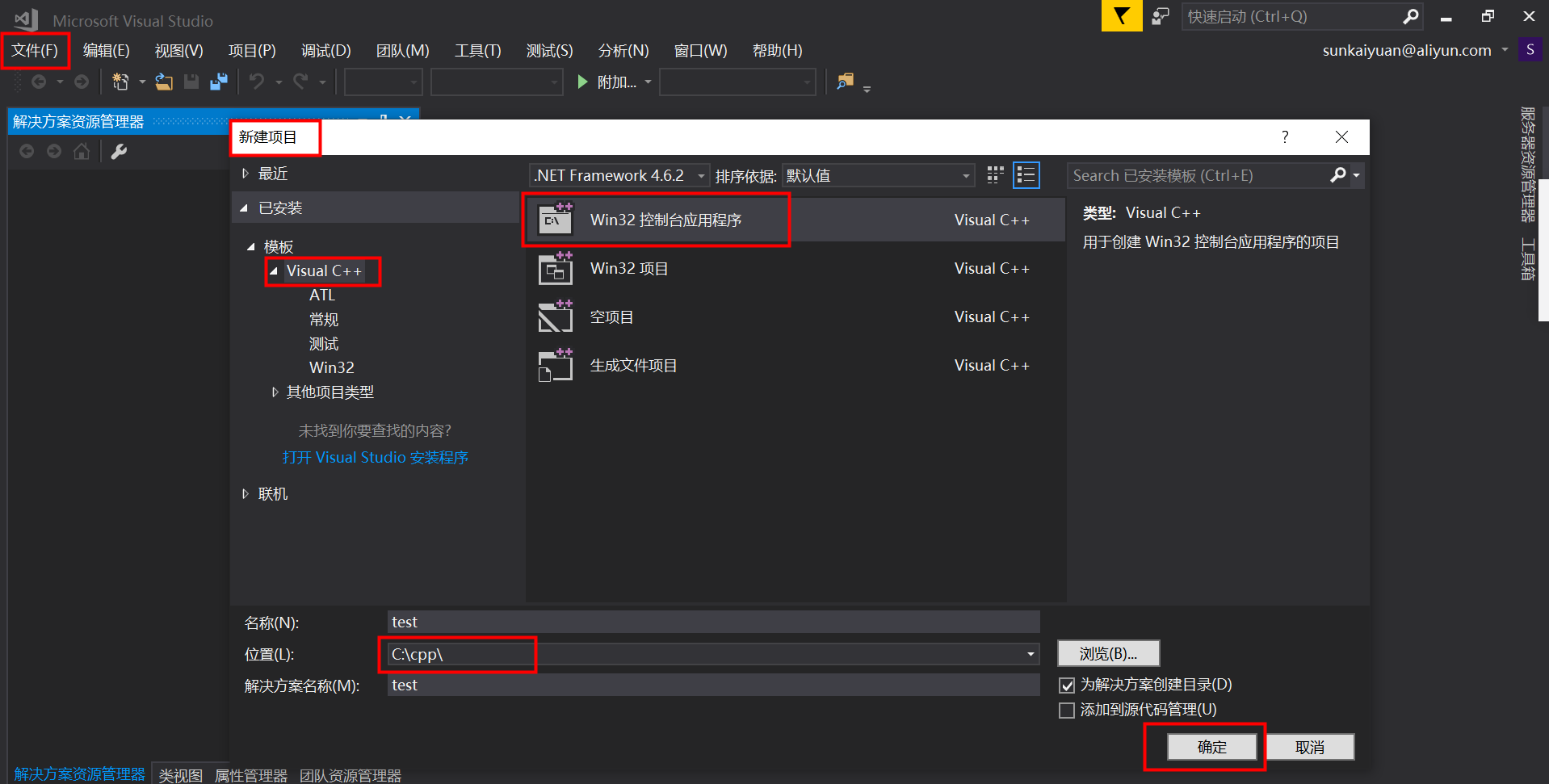Click the 生成文件项目 template icon
Viewport: 1549px width, 784px height.
tap(556, 365)
